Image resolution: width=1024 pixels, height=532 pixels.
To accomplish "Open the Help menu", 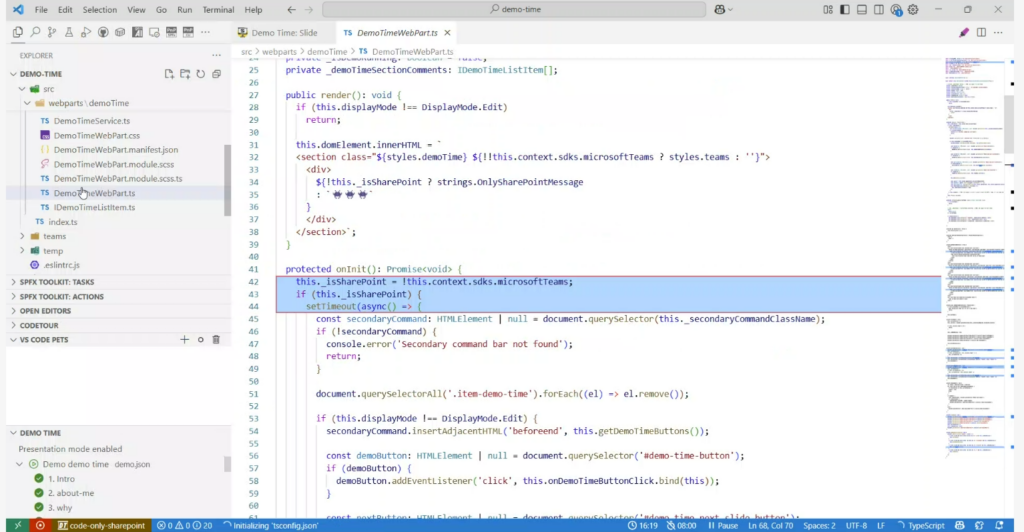I will pos(253,10).
